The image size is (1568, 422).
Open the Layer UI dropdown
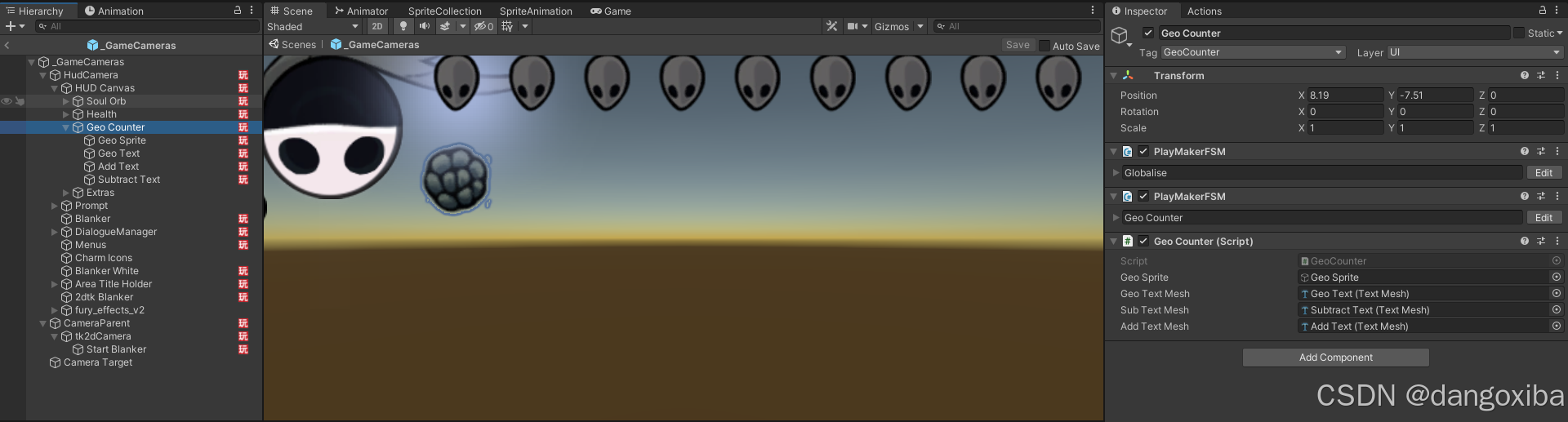coord(1475,52)
